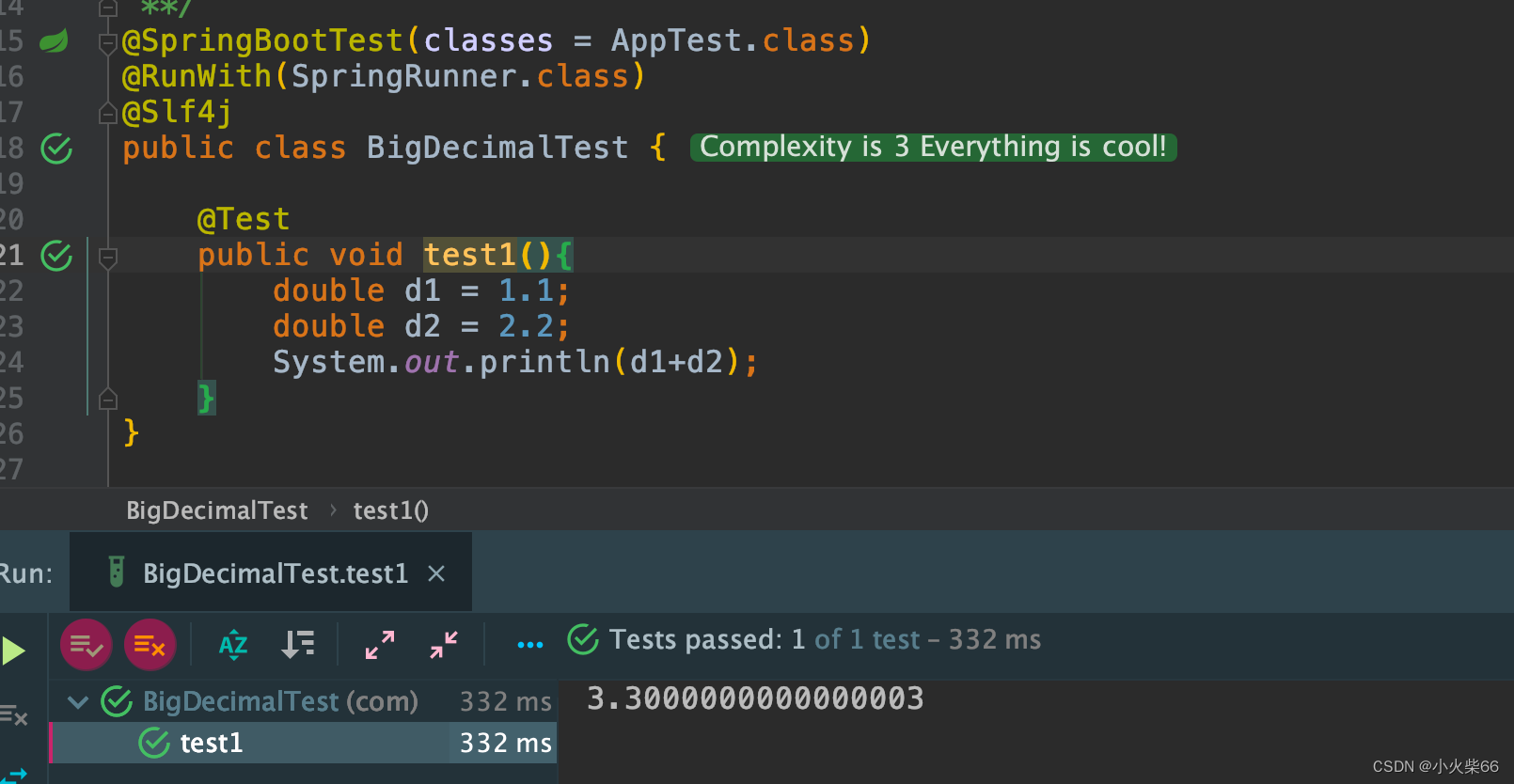
Task: Click the test flask icon on run tab
Action: coord(116,572)
